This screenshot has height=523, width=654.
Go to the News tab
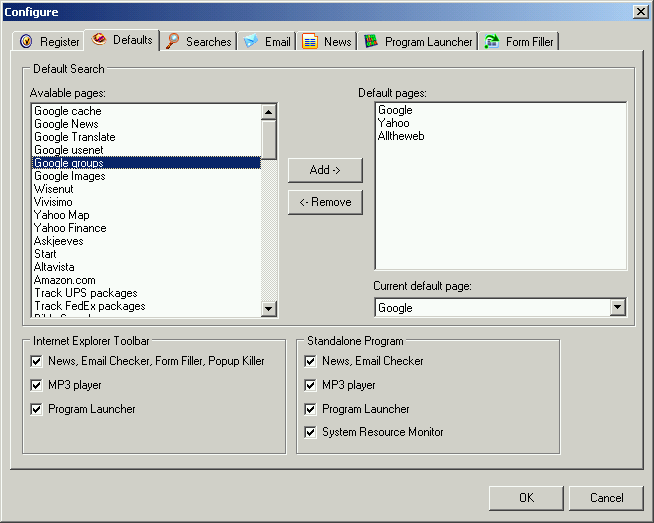pyautogui.click(x=327, y=41)
